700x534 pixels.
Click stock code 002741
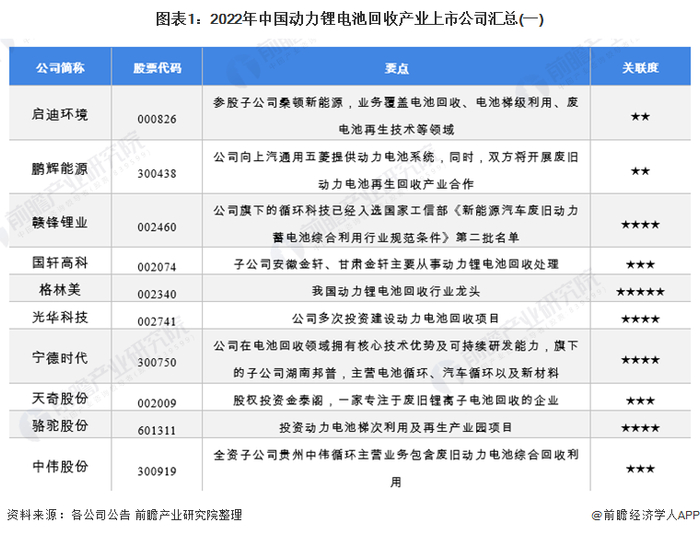click(x=157, y=321)
